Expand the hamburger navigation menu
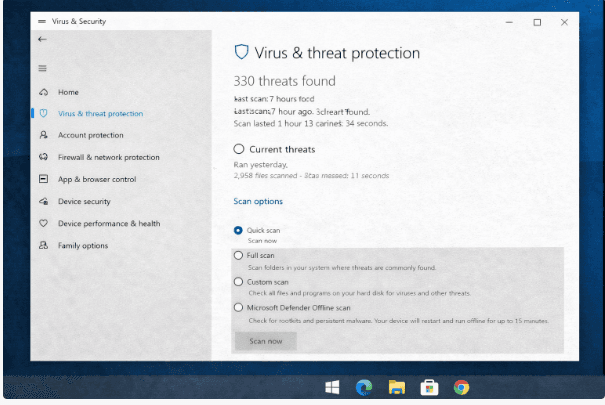 pos(42,68)
